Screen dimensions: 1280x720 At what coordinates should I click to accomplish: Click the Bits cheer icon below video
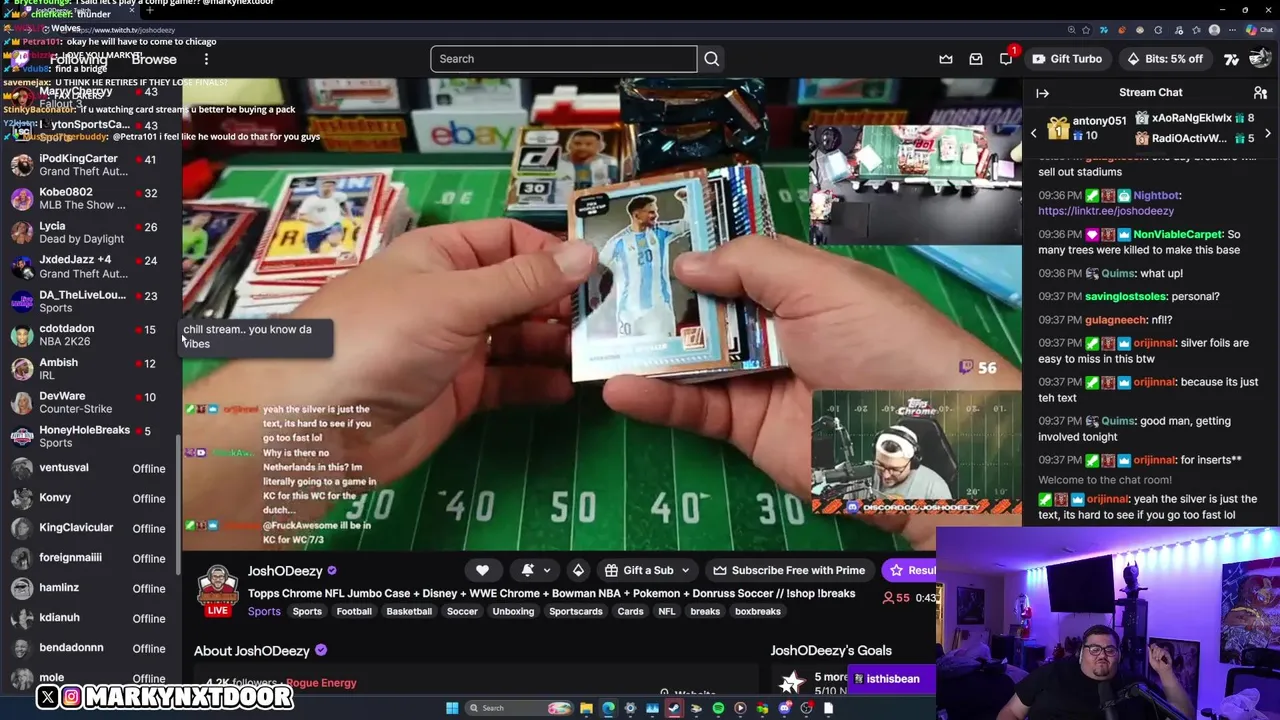click(578, 570)
